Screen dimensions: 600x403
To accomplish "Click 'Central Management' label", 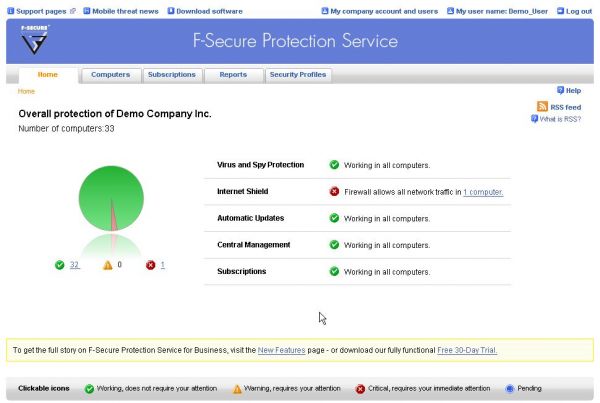I will pos(254,245).
